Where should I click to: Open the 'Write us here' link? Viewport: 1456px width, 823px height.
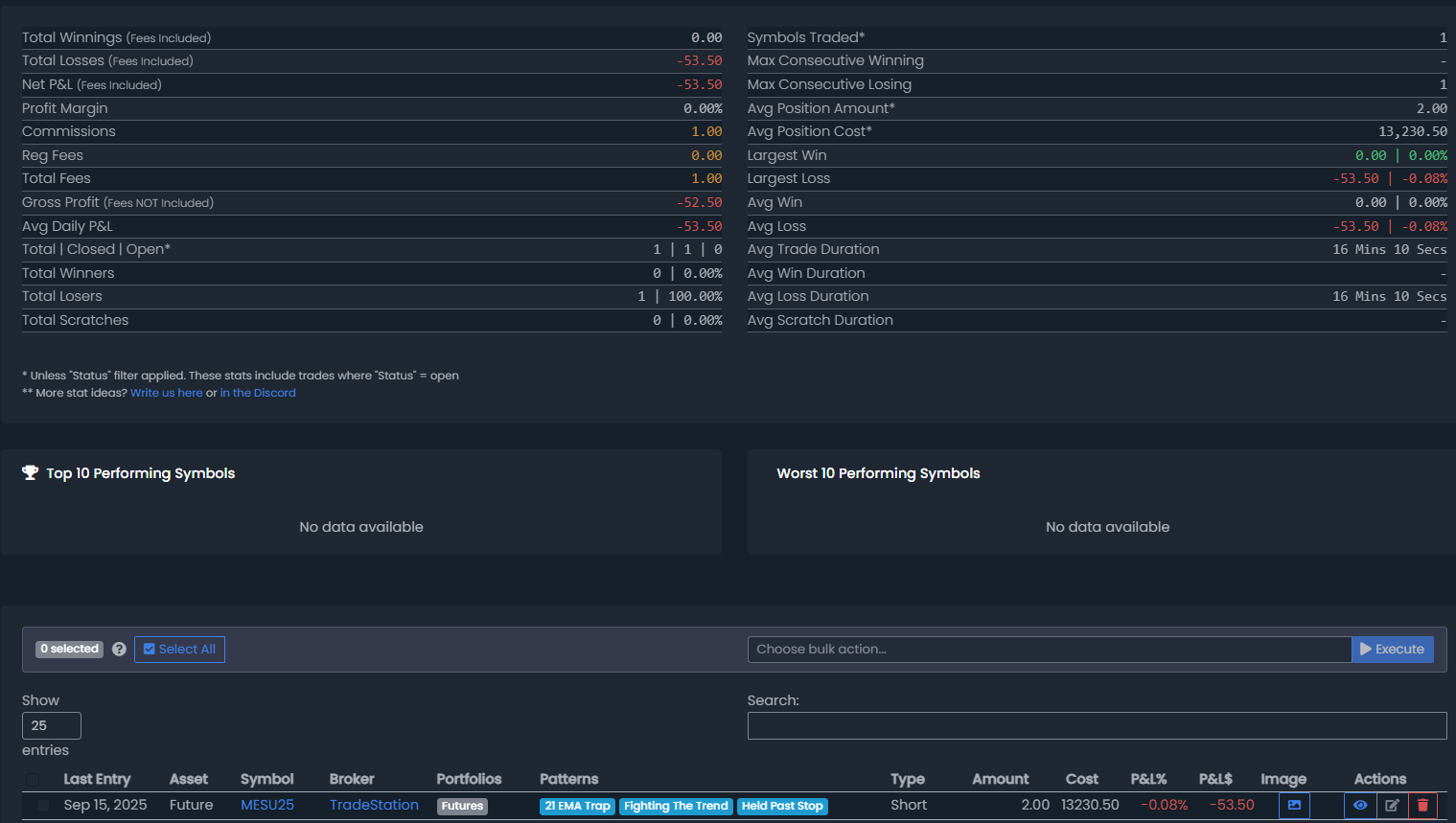click(x=167, y=393)
